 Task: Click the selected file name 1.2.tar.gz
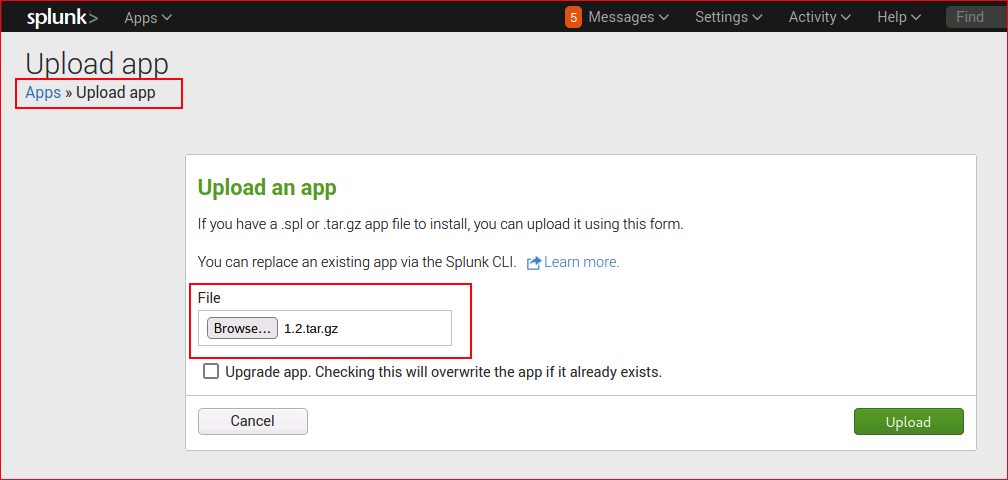tap(311, 329)
